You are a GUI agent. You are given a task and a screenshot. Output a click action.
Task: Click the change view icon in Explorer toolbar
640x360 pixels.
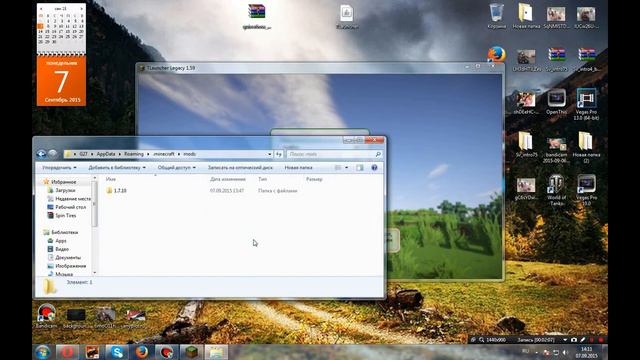[x=338, y=168]
